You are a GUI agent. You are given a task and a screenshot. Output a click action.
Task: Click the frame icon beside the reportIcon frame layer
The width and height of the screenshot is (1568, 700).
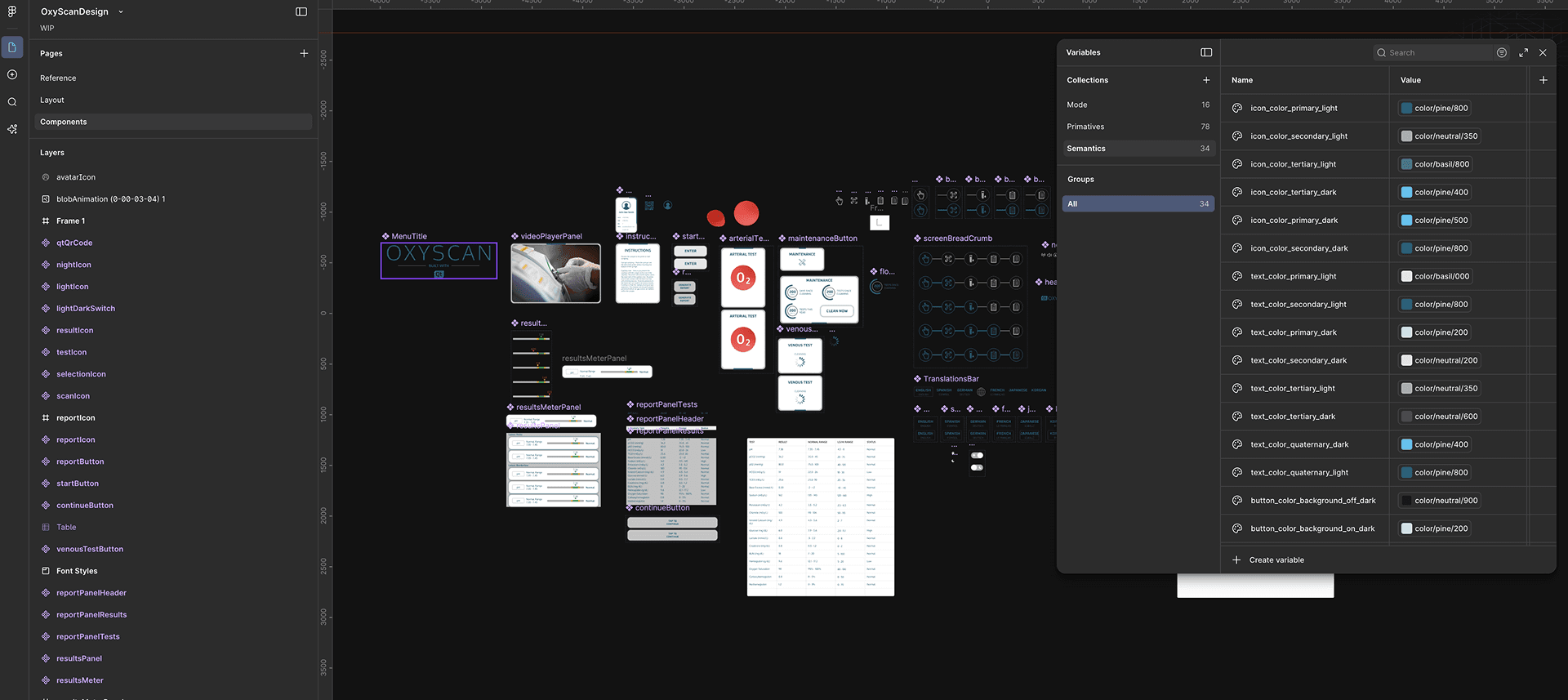pyautogui.click(x=46, y=417)
